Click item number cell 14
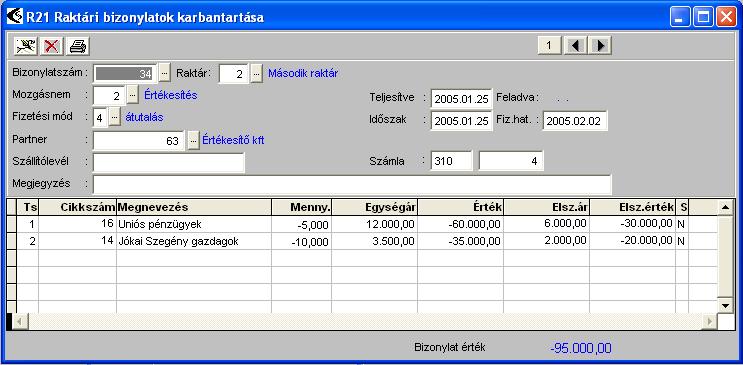 [78, 241]
